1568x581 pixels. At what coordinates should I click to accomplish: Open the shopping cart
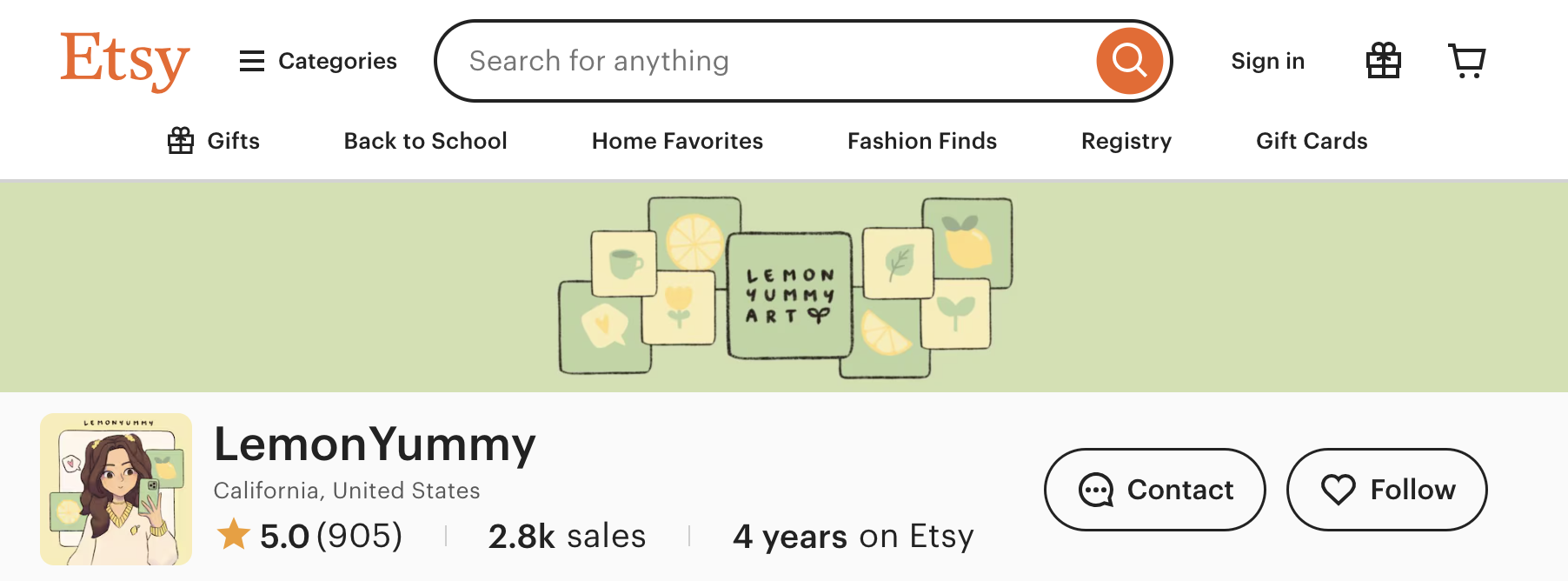[1466, 59]
